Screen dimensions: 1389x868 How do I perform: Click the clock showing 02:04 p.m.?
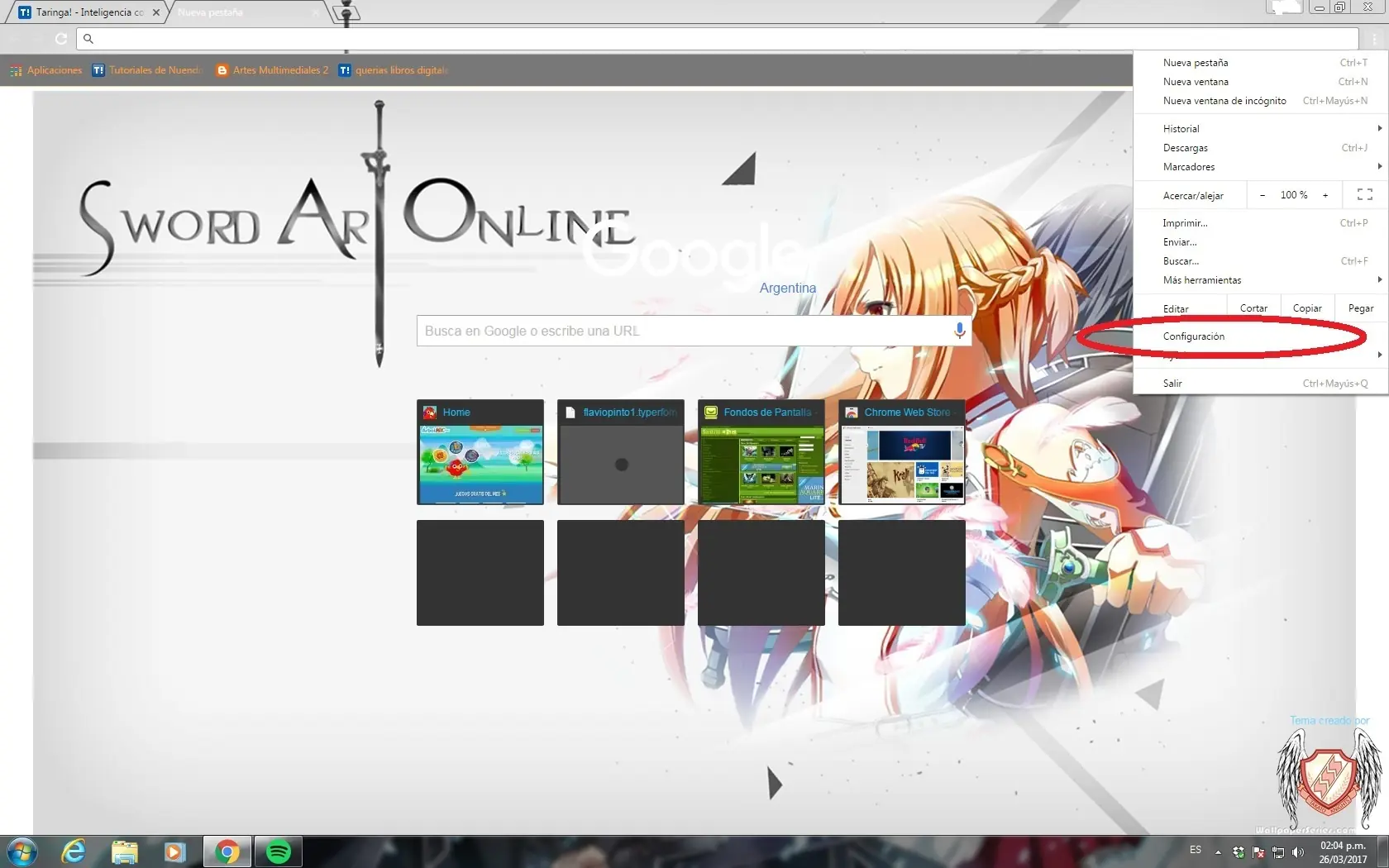1343,852
